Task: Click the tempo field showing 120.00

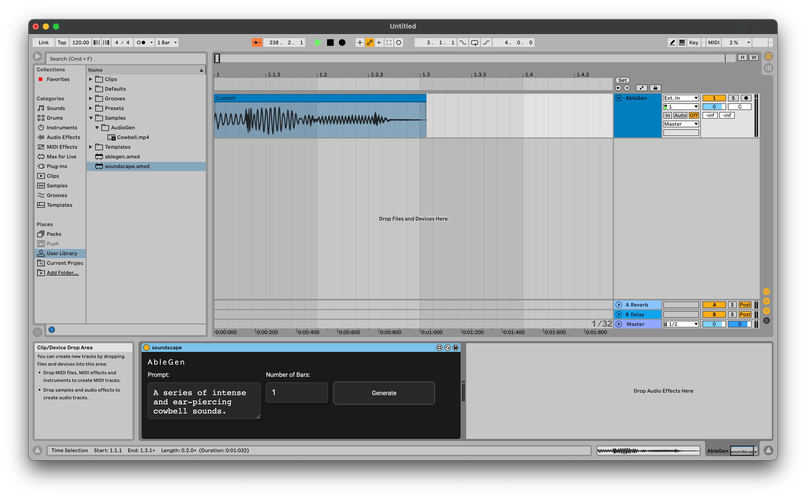Action: (x=80, y=43)
